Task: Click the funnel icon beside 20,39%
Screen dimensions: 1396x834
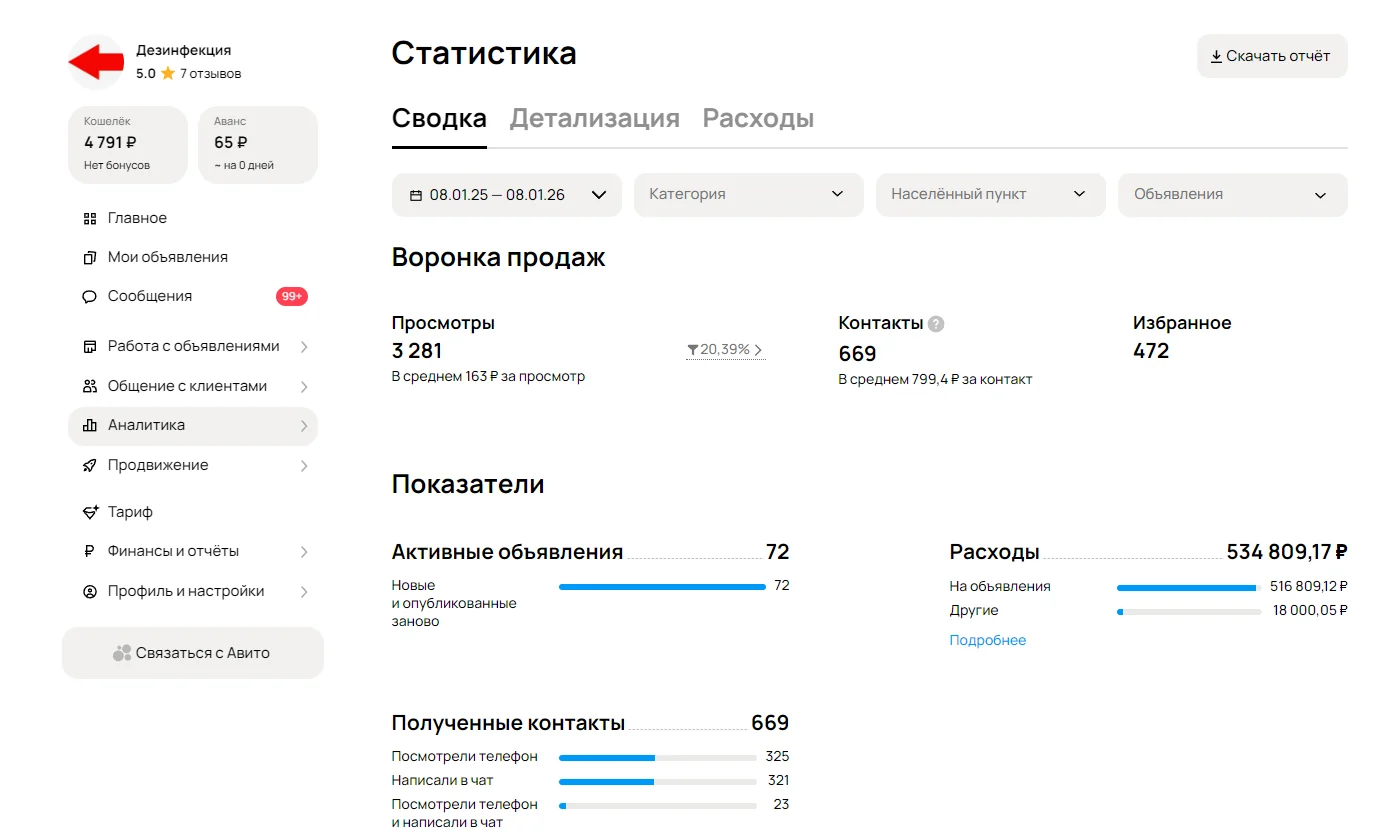Action: pos(692,350)
